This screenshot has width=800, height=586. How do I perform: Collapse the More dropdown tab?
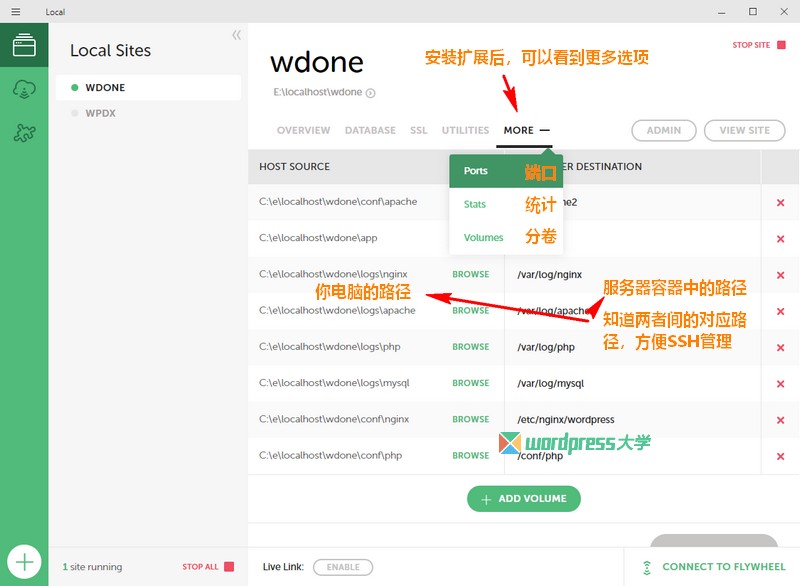coord(526,130)
